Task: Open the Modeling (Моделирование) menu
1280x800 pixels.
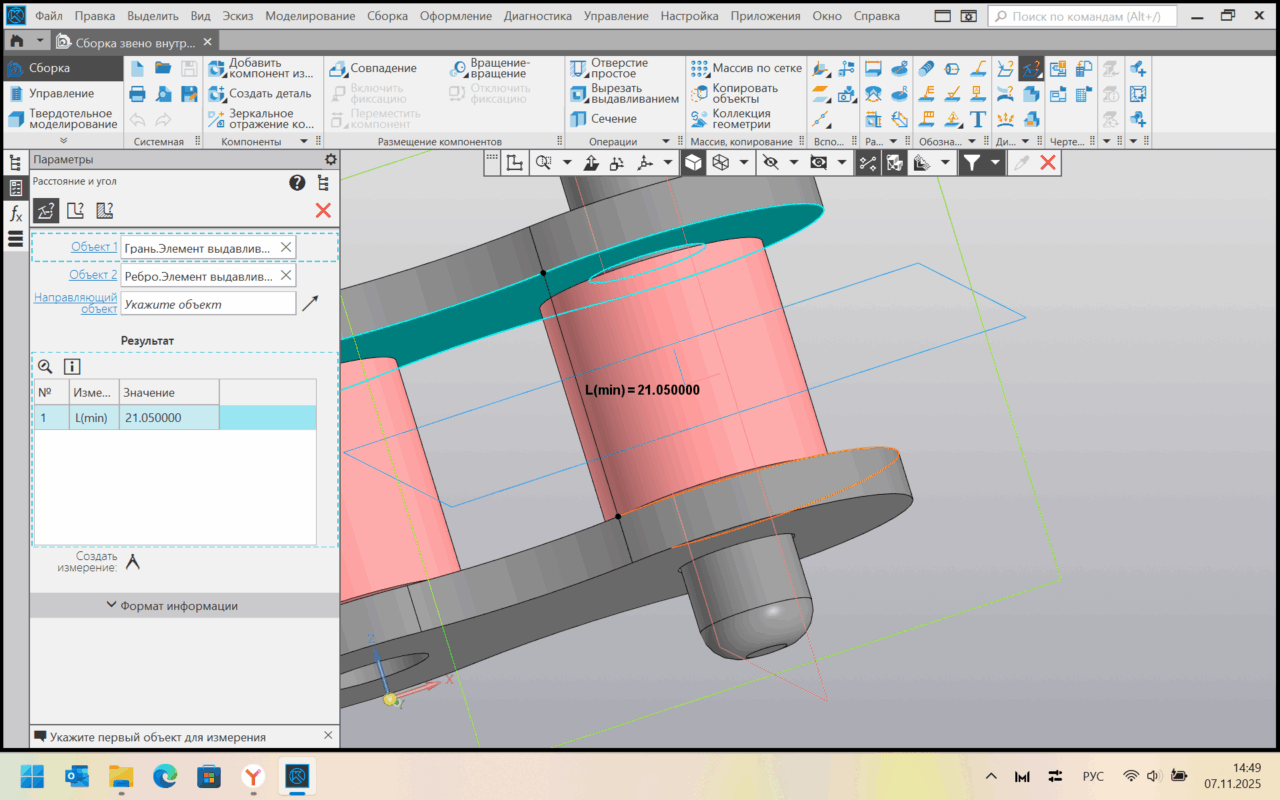Action: coord(310,16)
